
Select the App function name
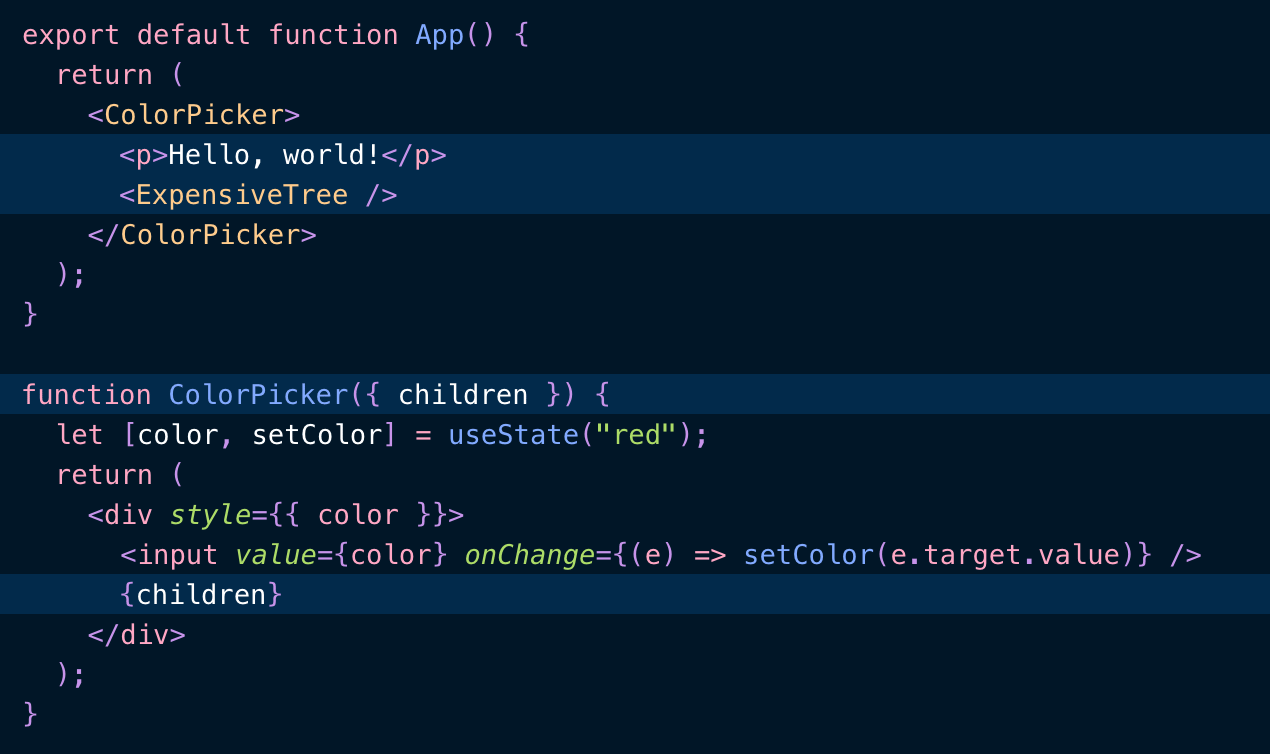pos(439,35)
